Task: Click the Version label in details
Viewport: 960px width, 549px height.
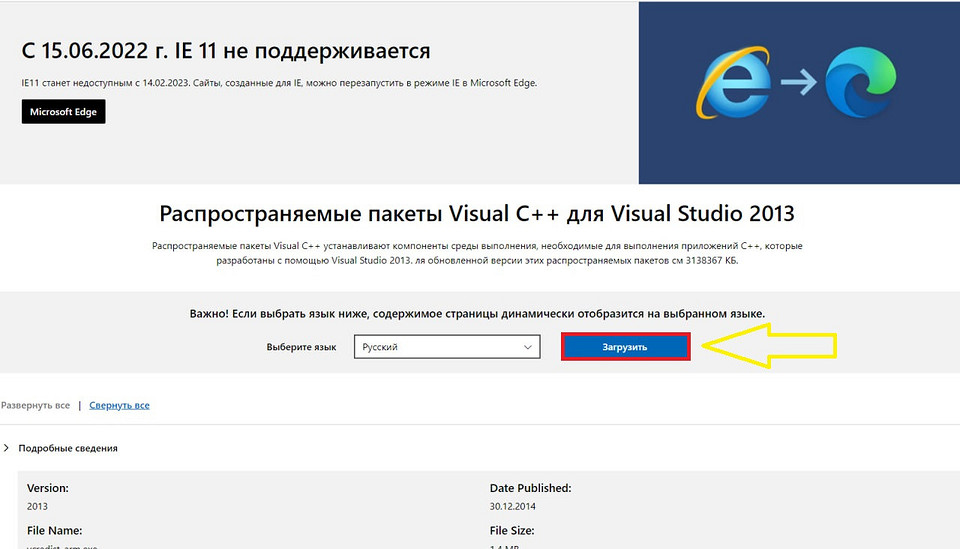Action: tap(50, 488)
